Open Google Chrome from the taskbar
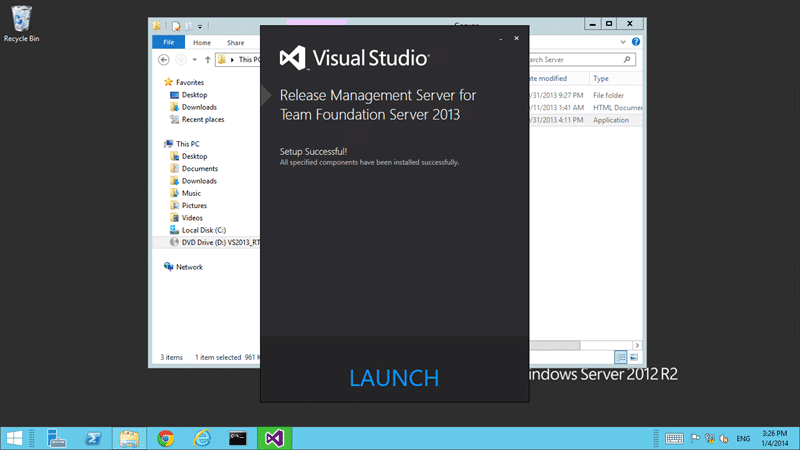The height and width of the screenshot is (450, 800). [x=165, y=438]
